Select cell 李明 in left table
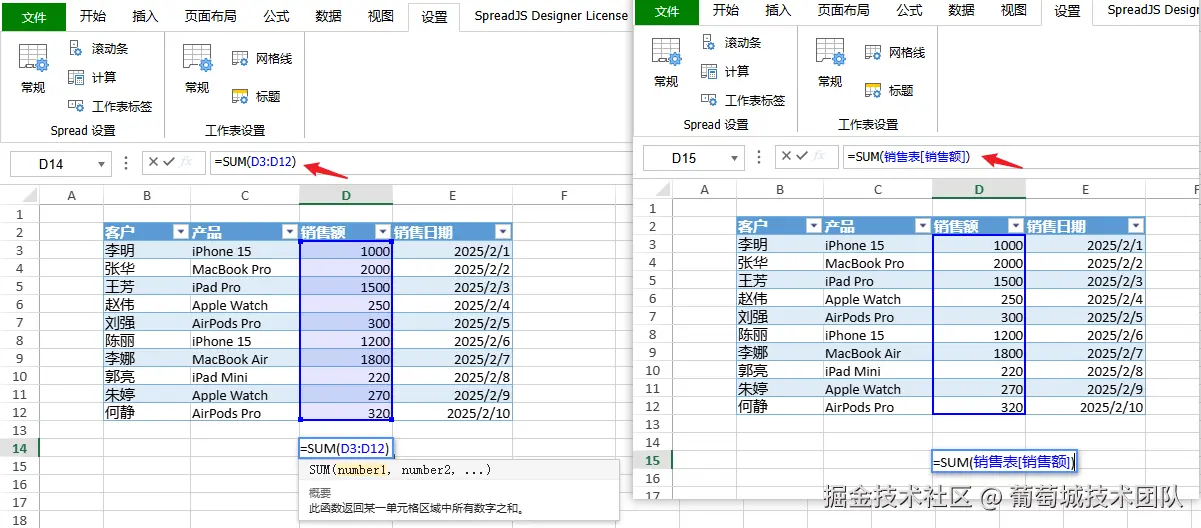This screenshot has height=528, width=1201. click(x=147, y=251)
